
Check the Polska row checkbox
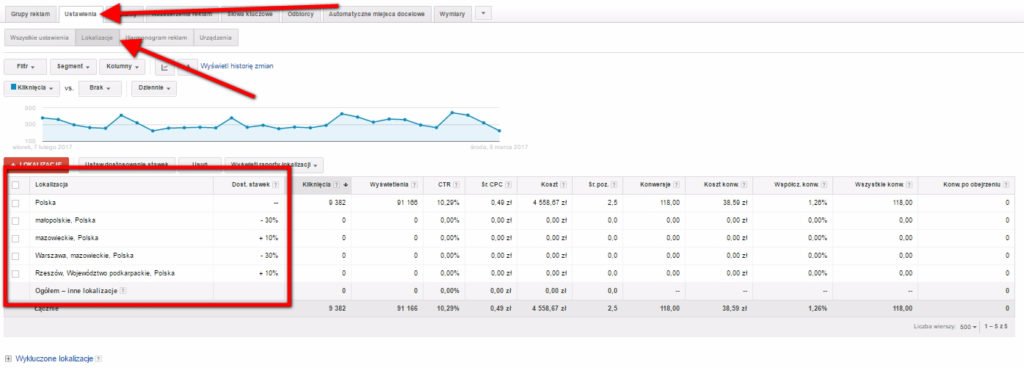16,203
